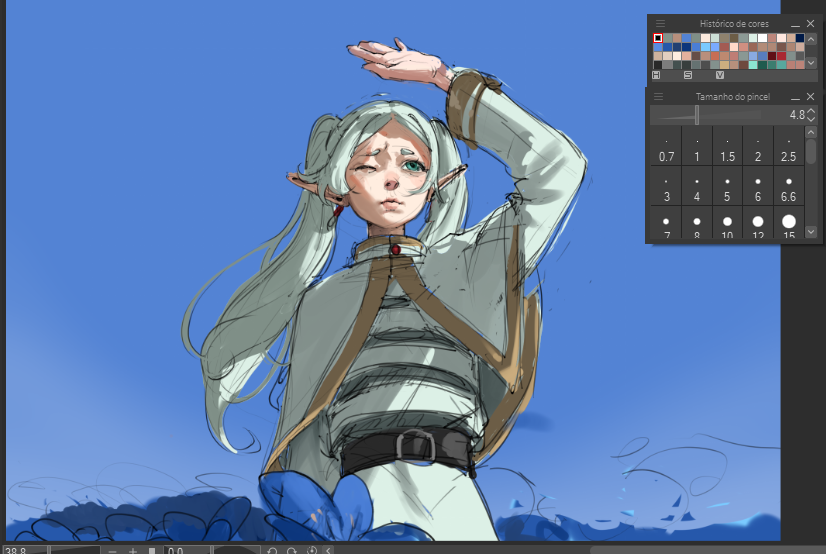Image resolution: width=826 pixels, height=554 pixels.
Task: Pick the pure white swatch in color history
Action: [762, 38]
